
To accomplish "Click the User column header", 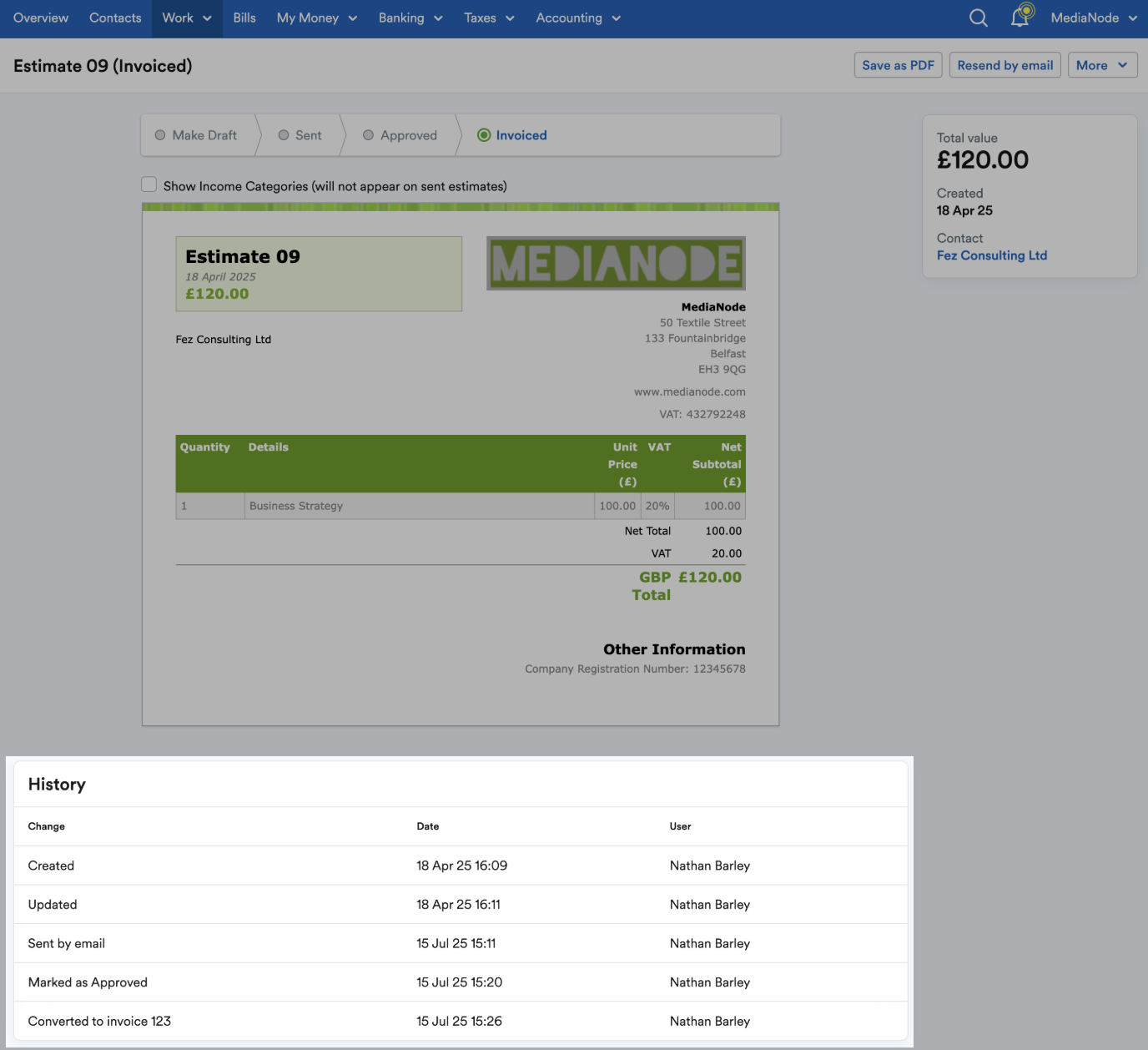I will pyautogui.click(x=681, y=826).
